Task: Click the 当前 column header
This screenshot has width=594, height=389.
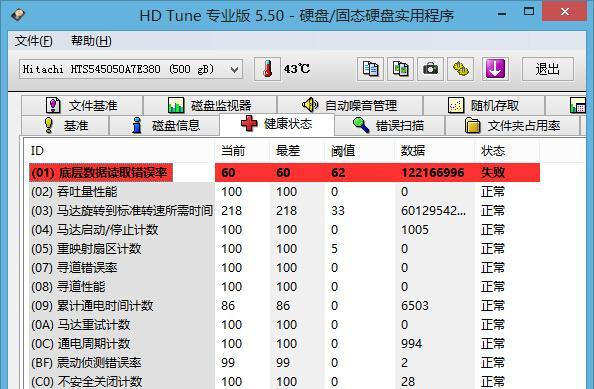Action: tap(242, 151)
